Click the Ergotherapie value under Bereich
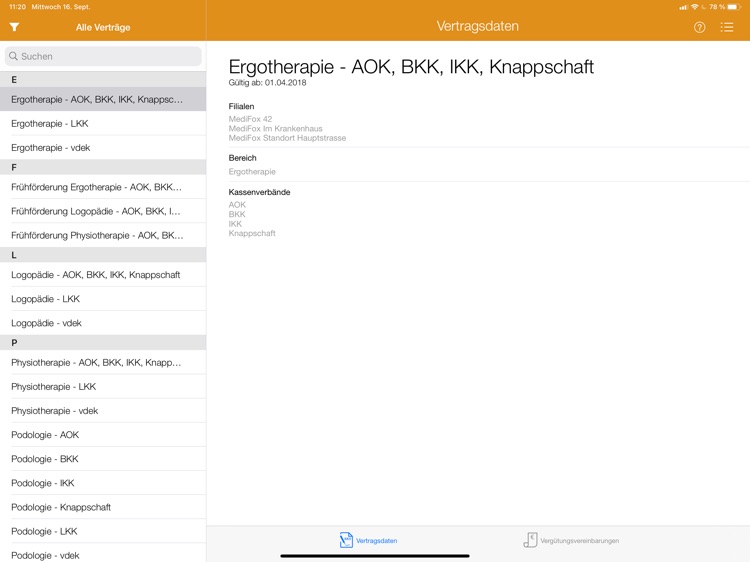750x562 pixels. coord(252,172)
